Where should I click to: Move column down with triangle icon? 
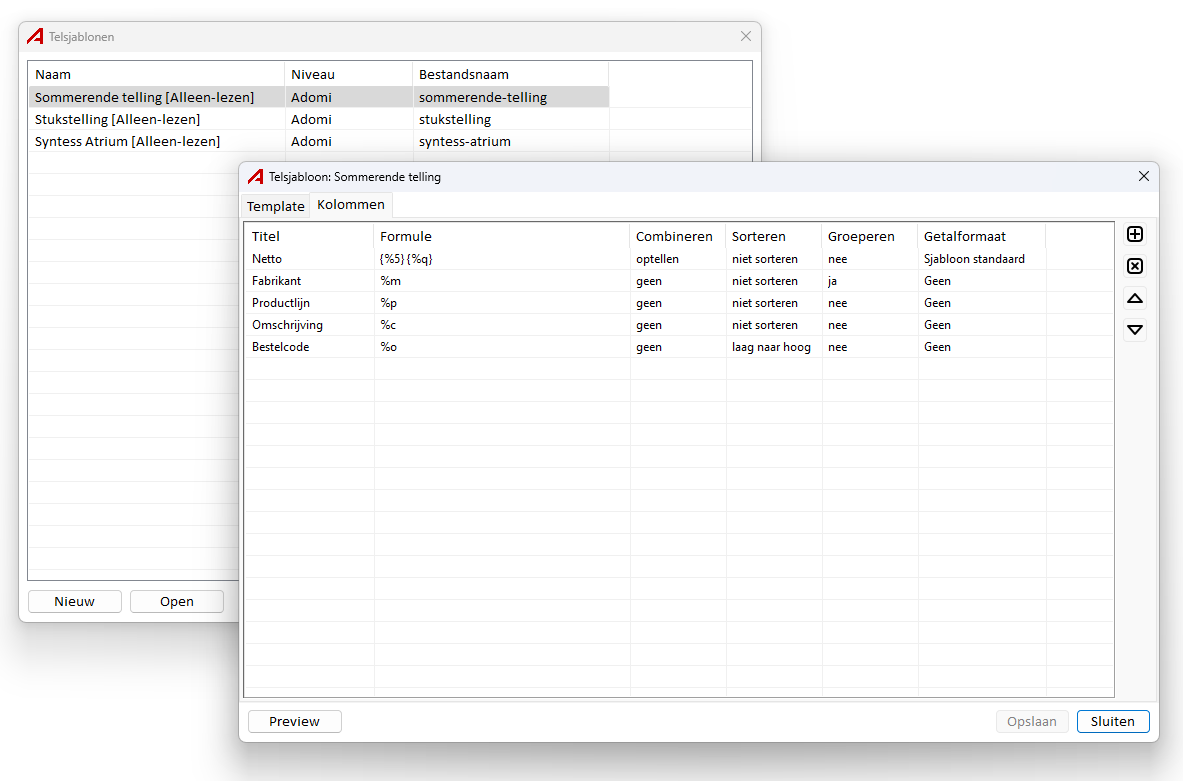(1135, 330)
